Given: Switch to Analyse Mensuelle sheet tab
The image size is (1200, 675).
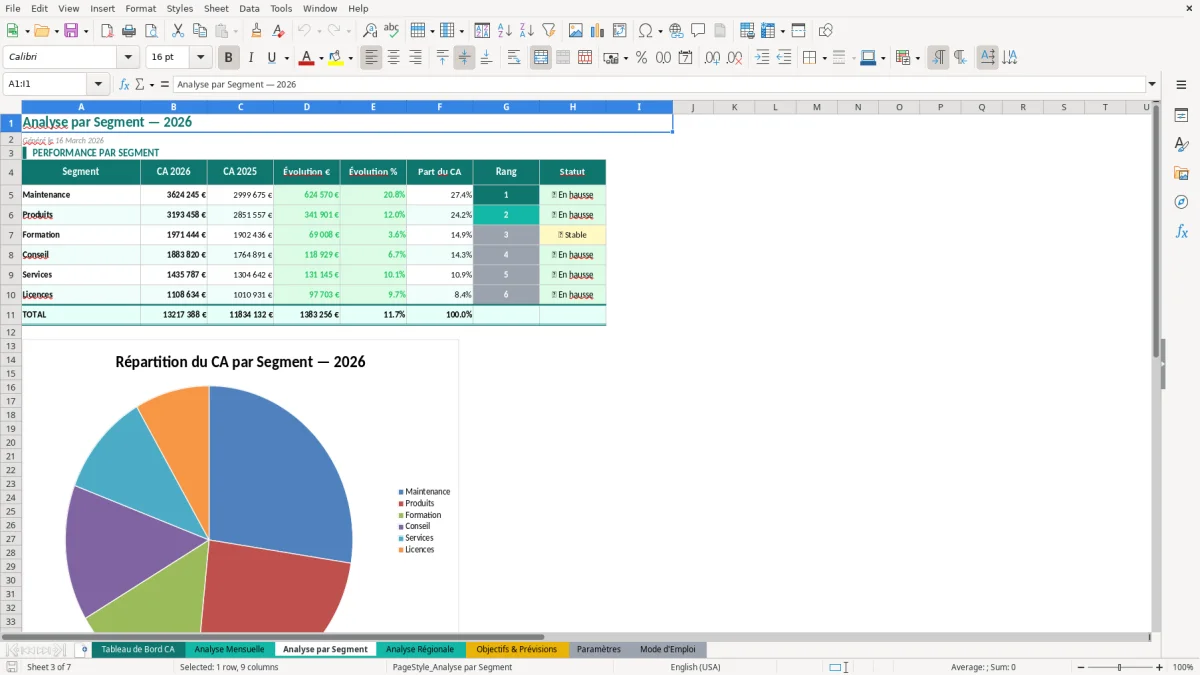Looking at the screenshot, I should pyautogui.click(x=229, y=650).
